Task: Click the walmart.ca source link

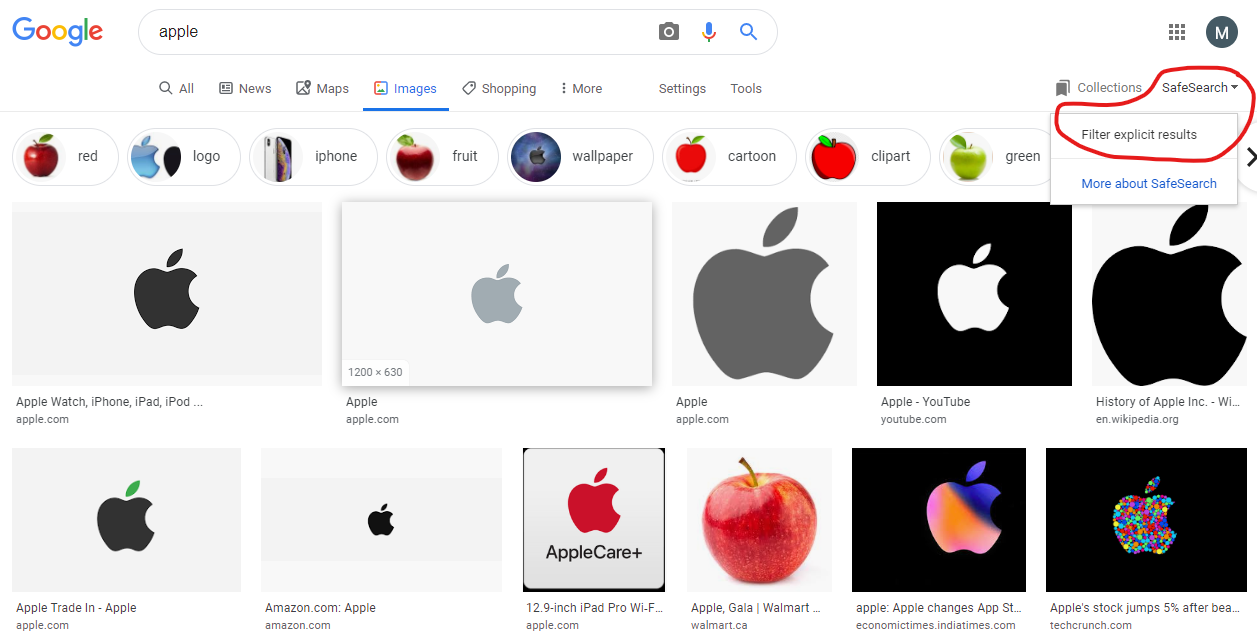Action: [x=719, y=625]
